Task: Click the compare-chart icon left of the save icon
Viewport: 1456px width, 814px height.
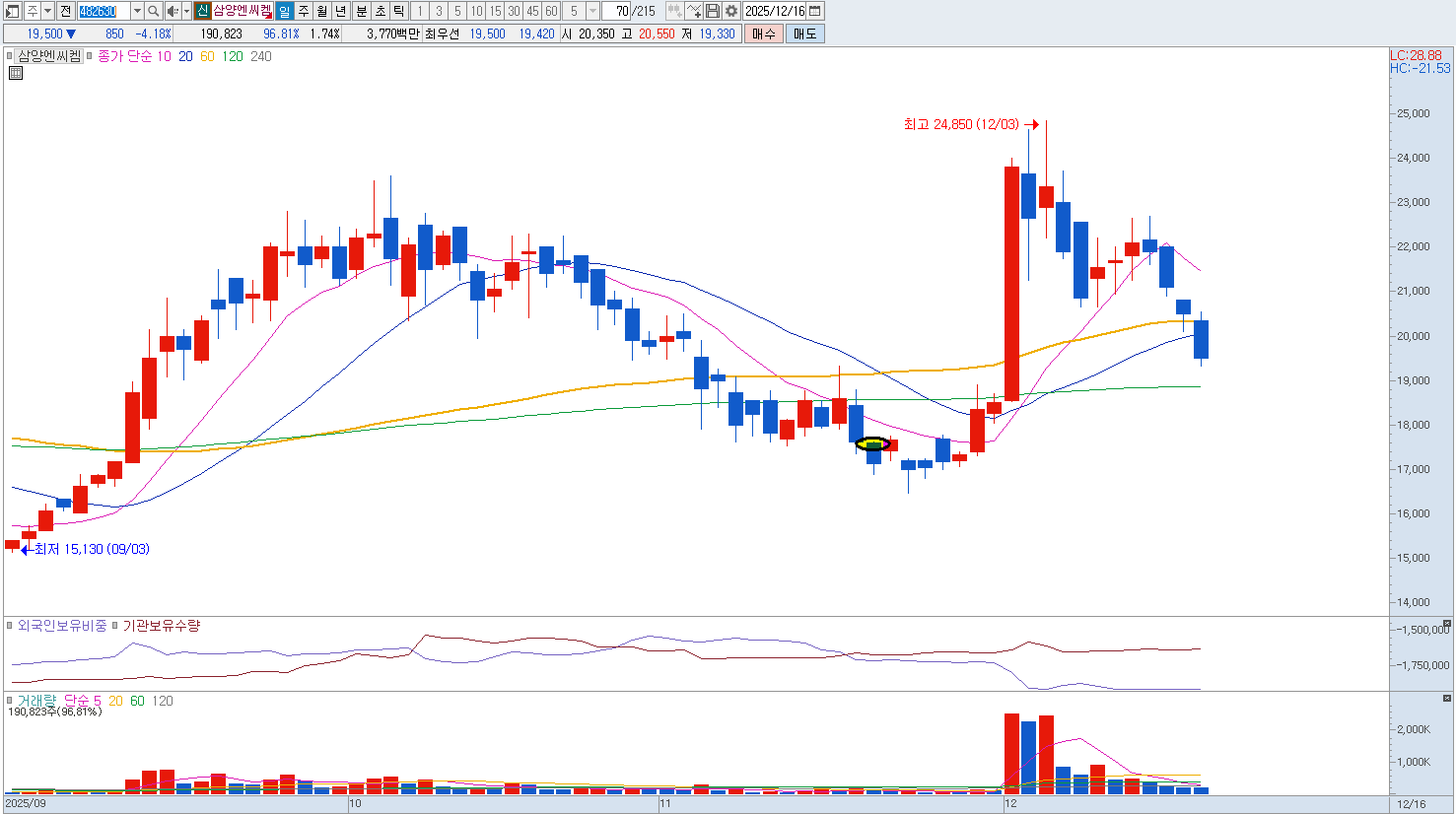Action: (694, 11)
